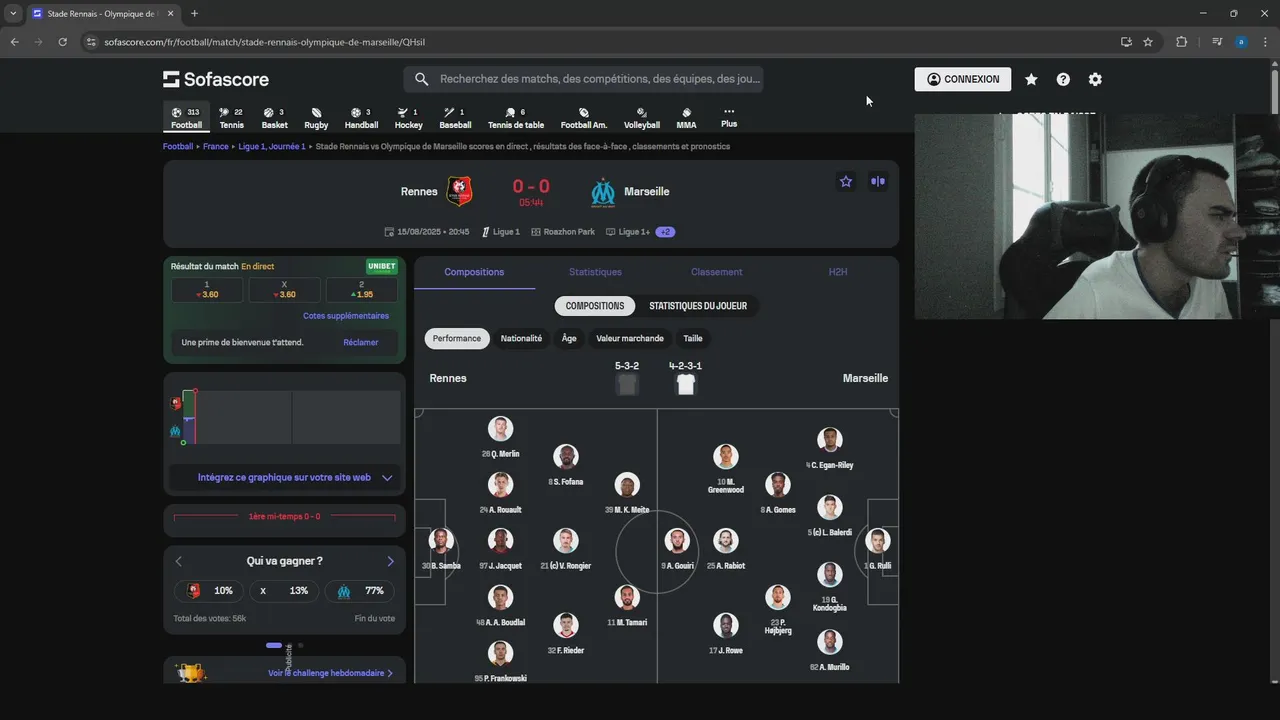Open the Handball sport category
The image size is (1280, 720).
coord(361,118)
